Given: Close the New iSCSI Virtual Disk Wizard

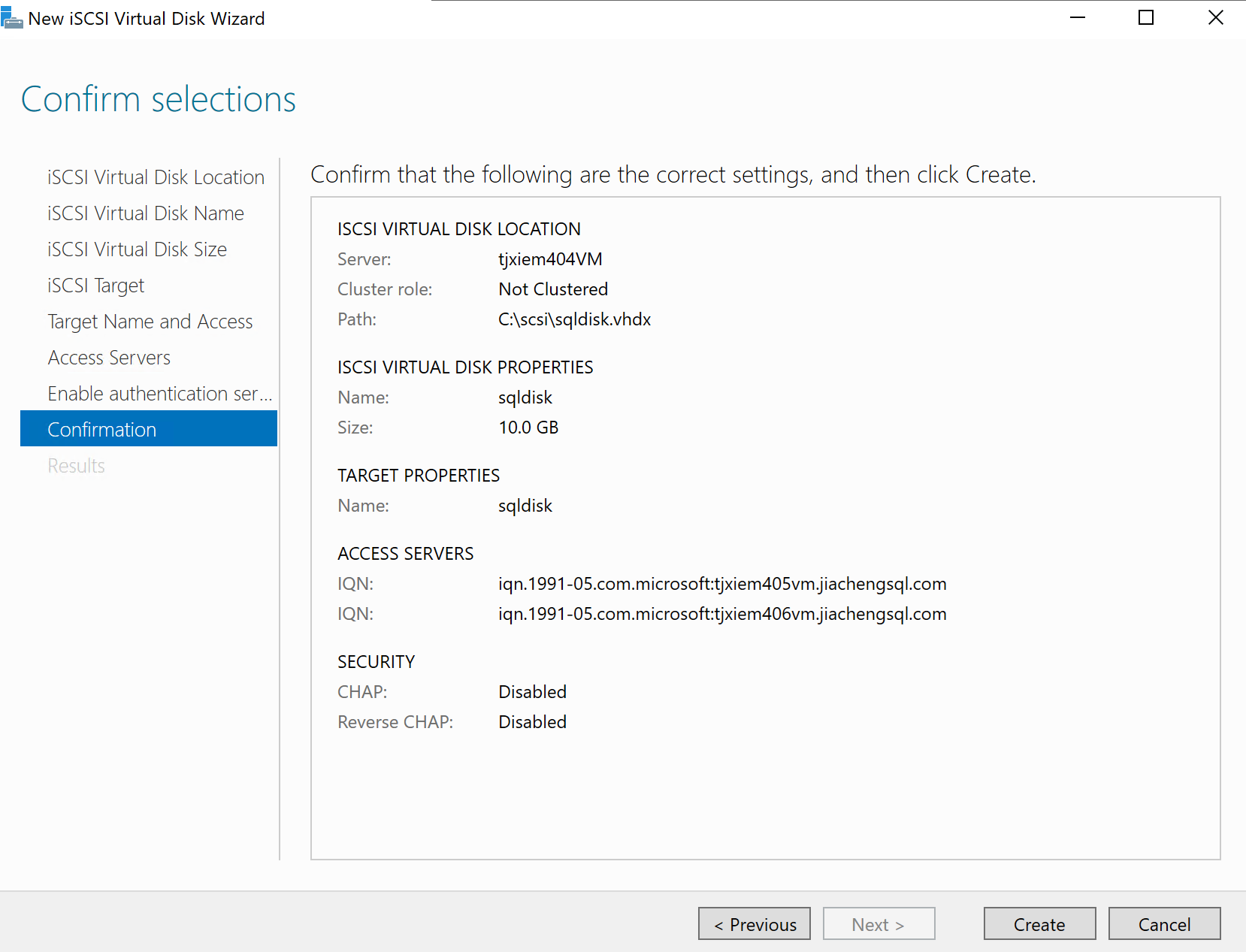Looking at the screenshot, I should click(1215, 18).
